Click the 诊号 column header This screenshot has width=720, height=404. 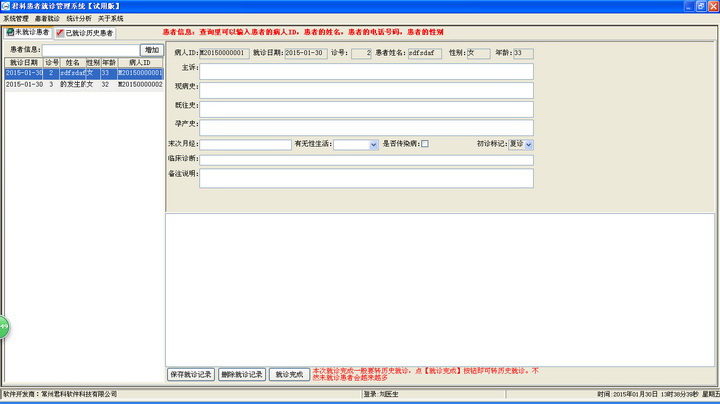51,62
